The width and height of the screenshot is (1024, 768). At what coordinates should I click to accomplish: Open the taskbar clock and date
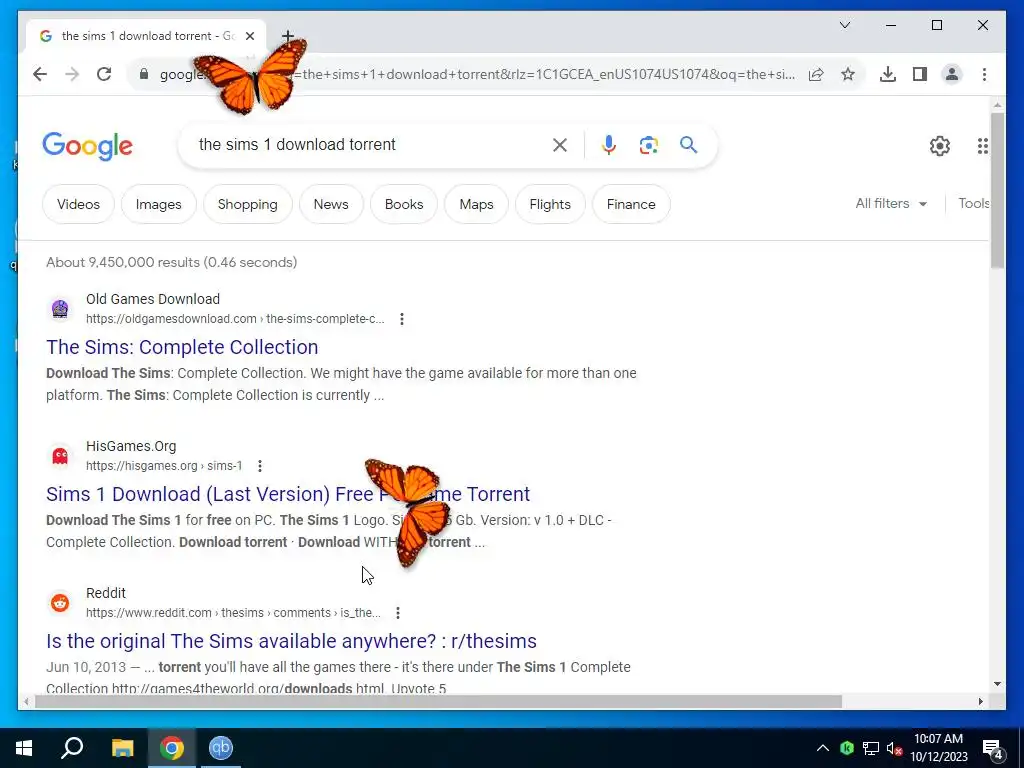938,748
